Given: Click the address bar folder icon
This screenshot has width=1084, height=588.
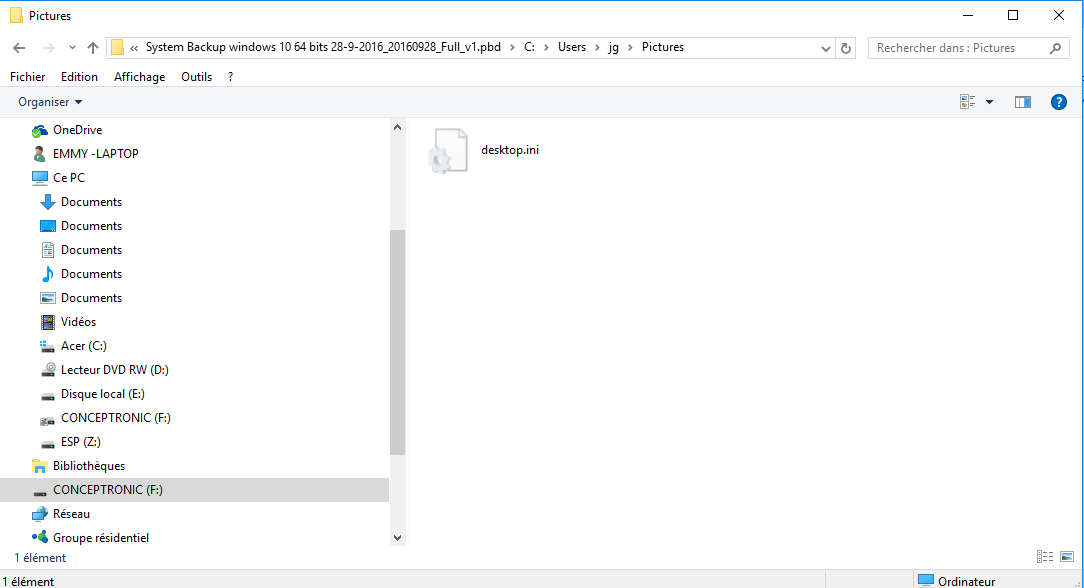Looking at the screenshot, I should 118,47.
